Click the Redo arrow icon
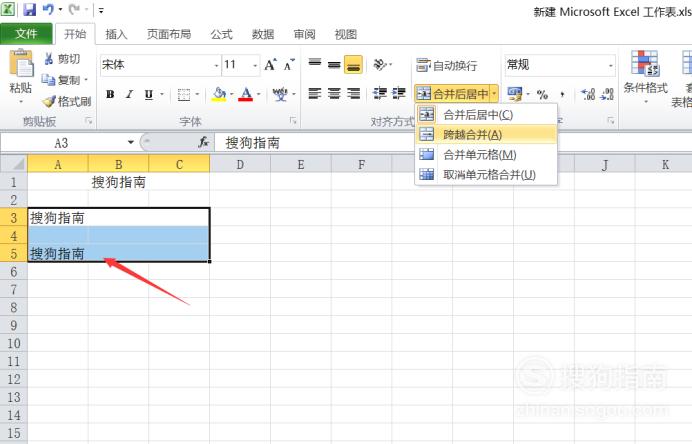 (x=74, y=9)
